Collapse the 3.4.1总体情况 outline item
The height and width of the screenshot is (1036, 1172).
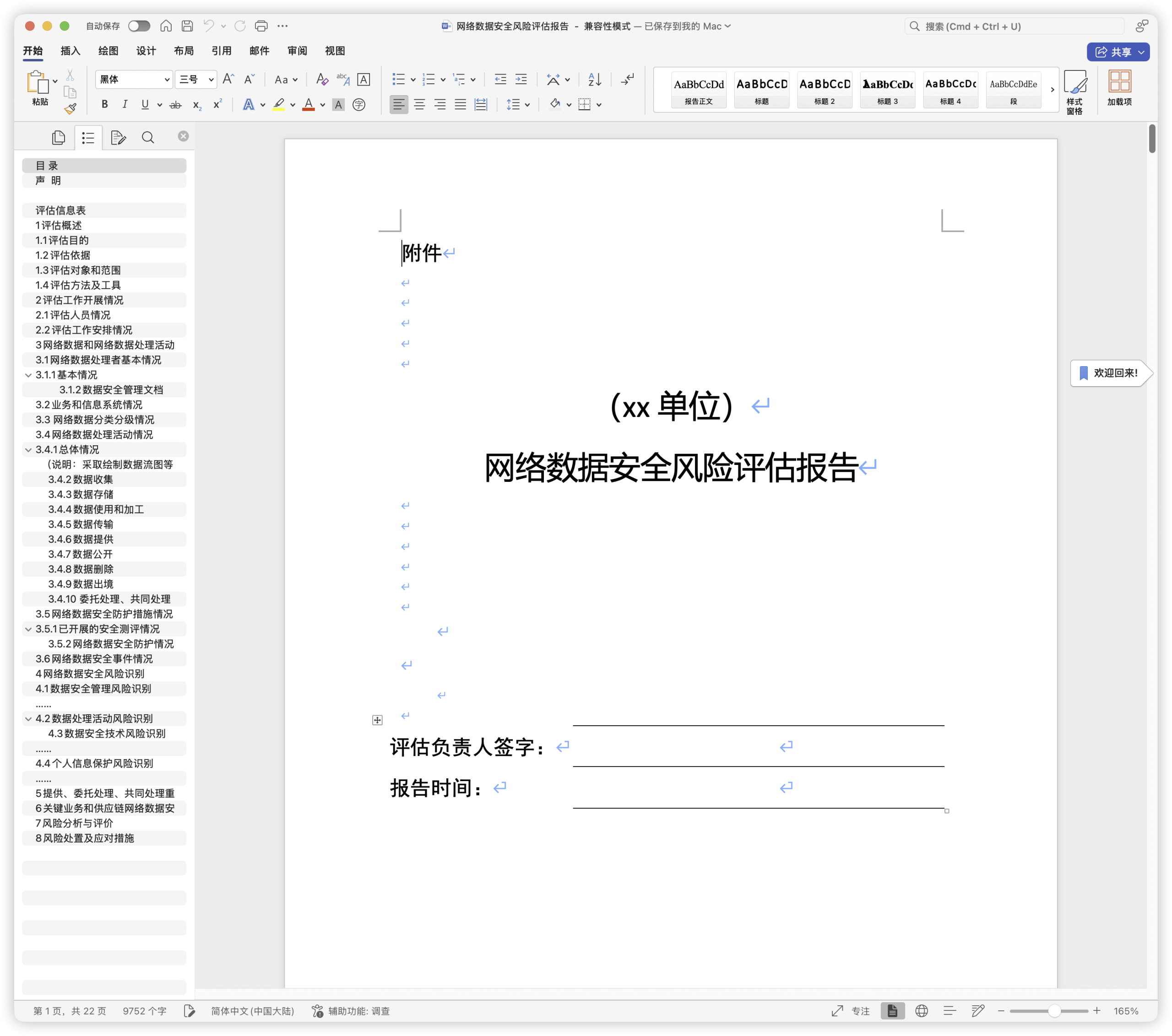28,450
